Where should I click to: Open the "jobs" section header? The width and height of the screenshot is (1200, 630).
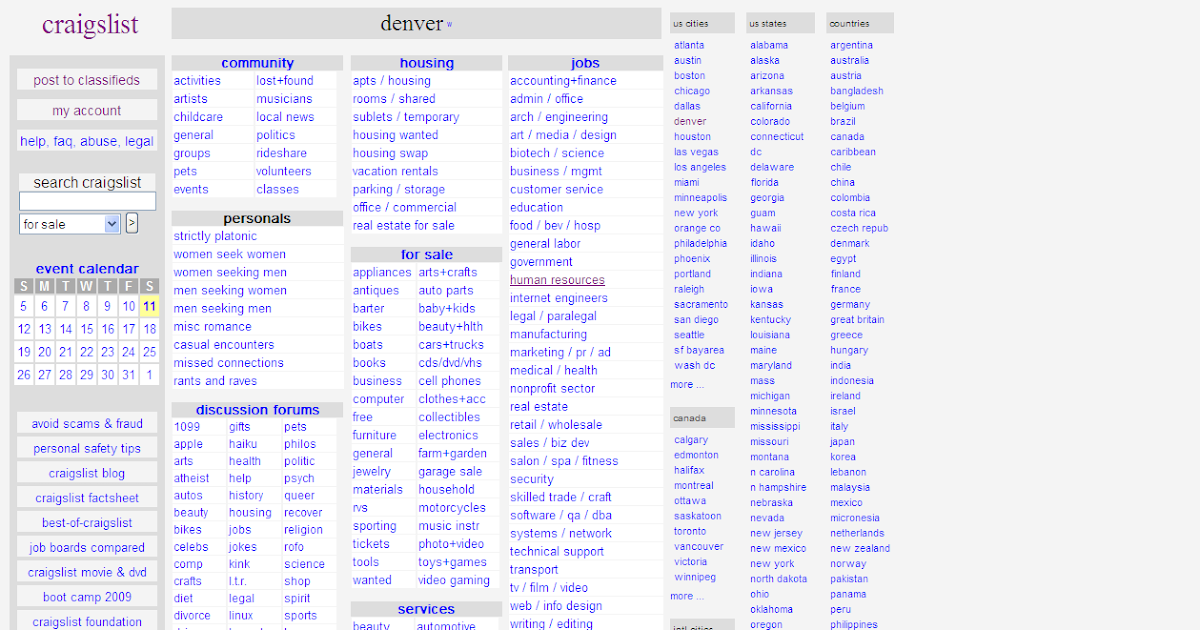pyautogui.click(x=585, y=62)
